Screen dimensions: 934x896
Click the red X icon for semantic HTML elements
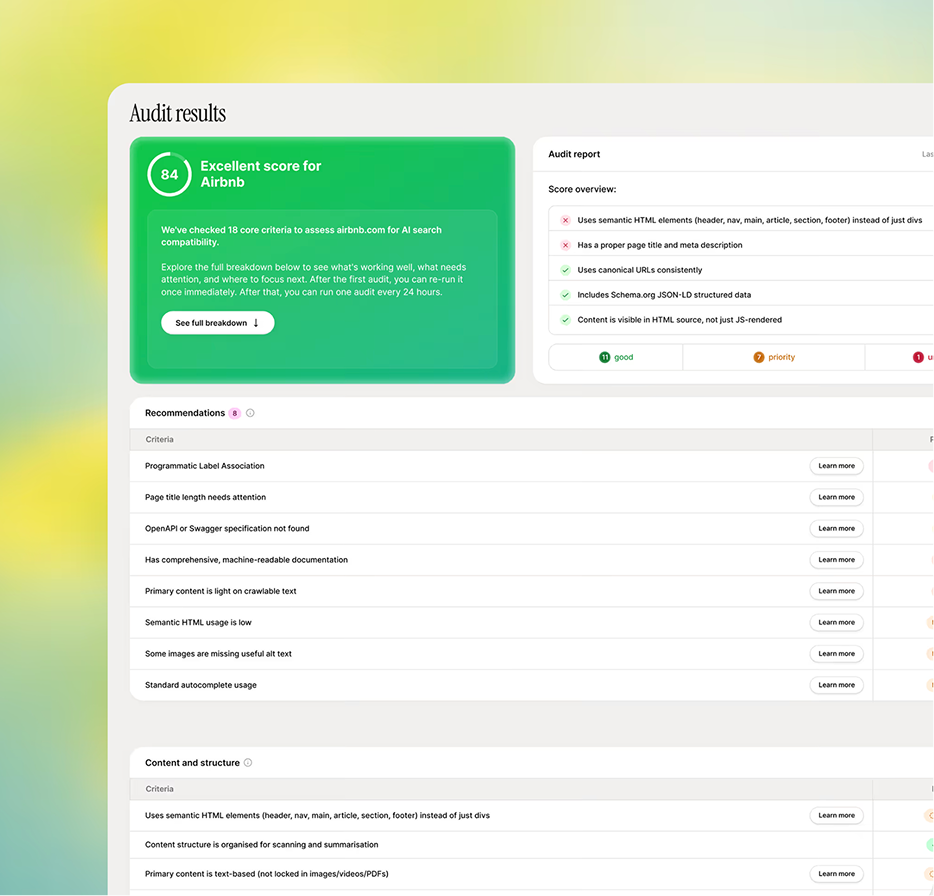[565, 220]
